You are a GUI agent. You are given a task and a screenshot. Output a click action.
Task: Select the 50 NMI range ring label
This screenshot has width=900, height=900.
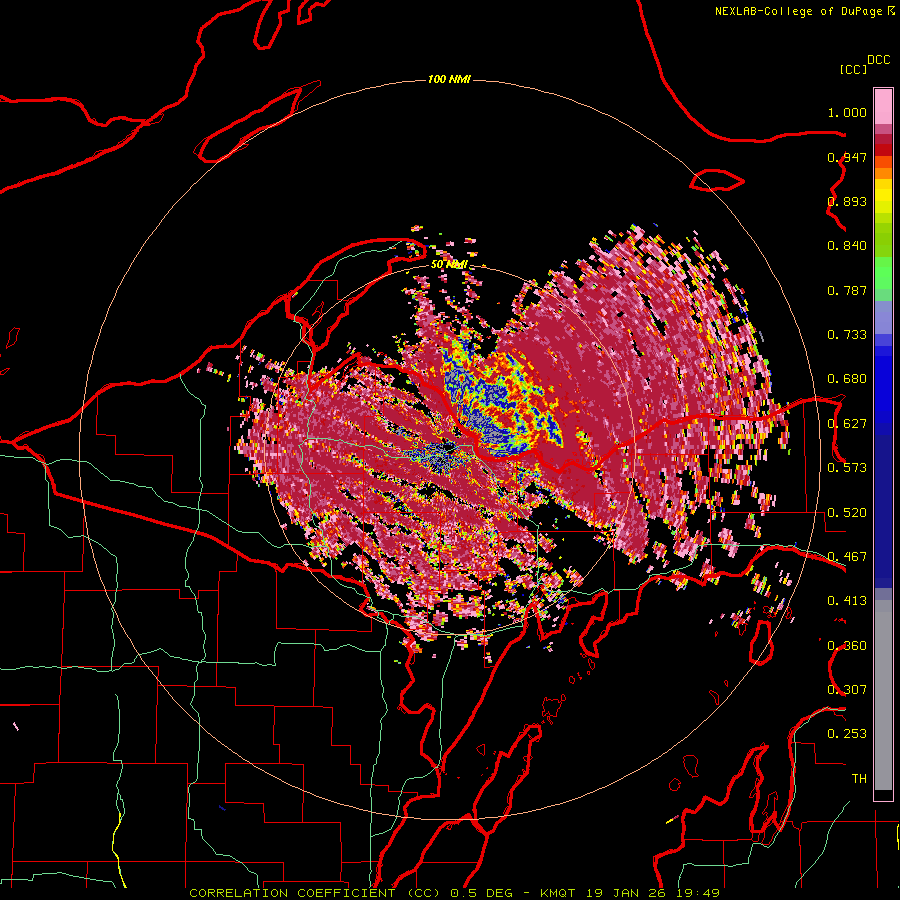(449, 265)
